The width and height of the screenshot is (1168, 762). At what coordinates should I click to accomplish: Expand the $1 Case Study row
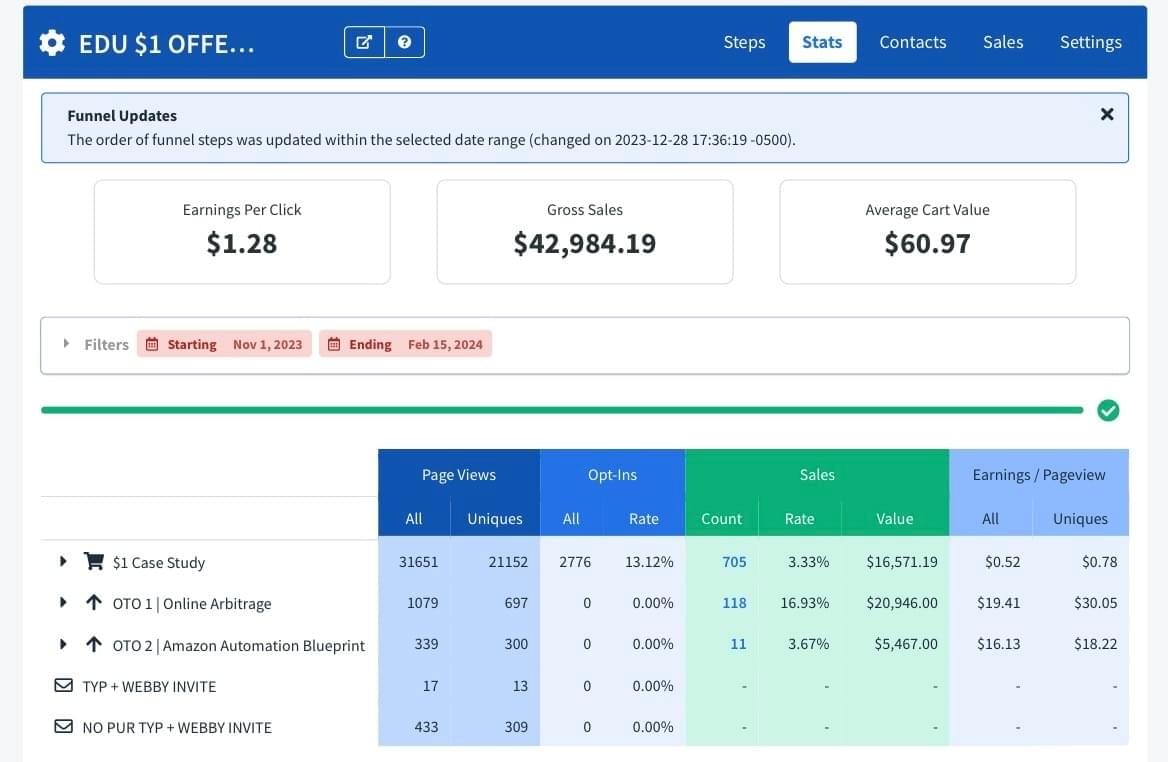63,562
